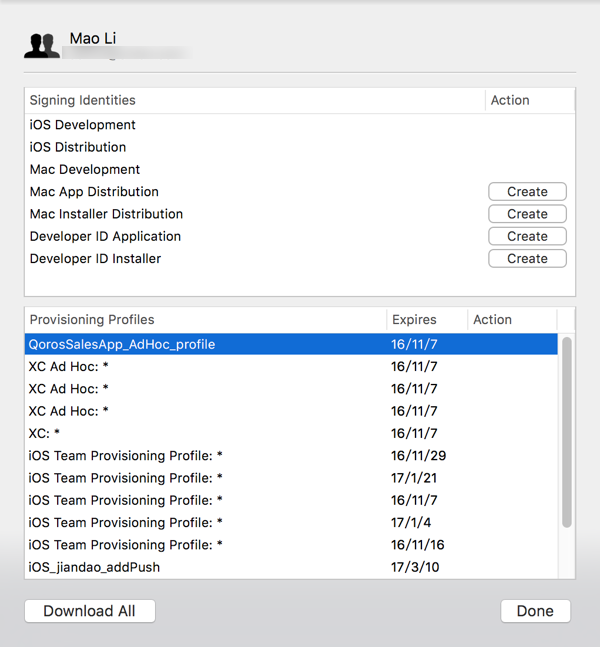Viewport: 600px width, 647px height.
Task: Create Developer ID Application identity
Action: coord(527,236)
